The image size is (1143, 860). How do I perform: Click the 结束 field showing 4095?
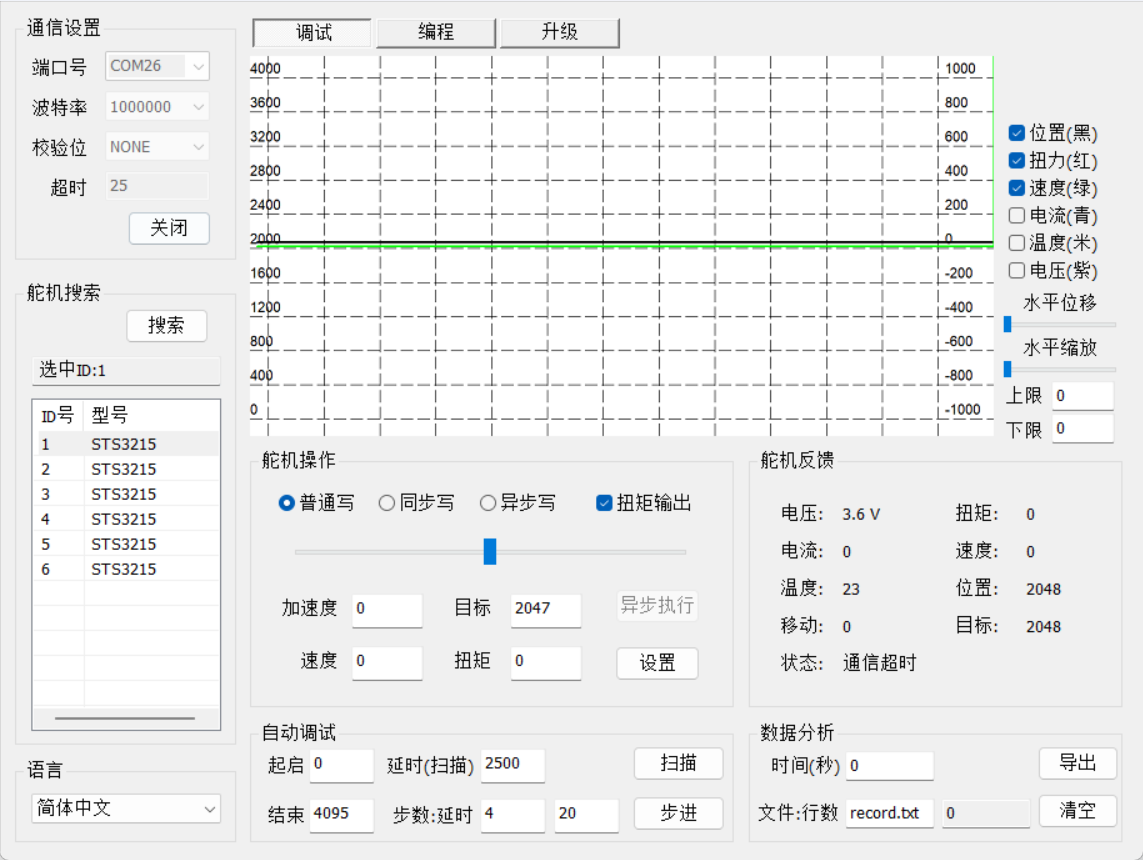[341, 814]
